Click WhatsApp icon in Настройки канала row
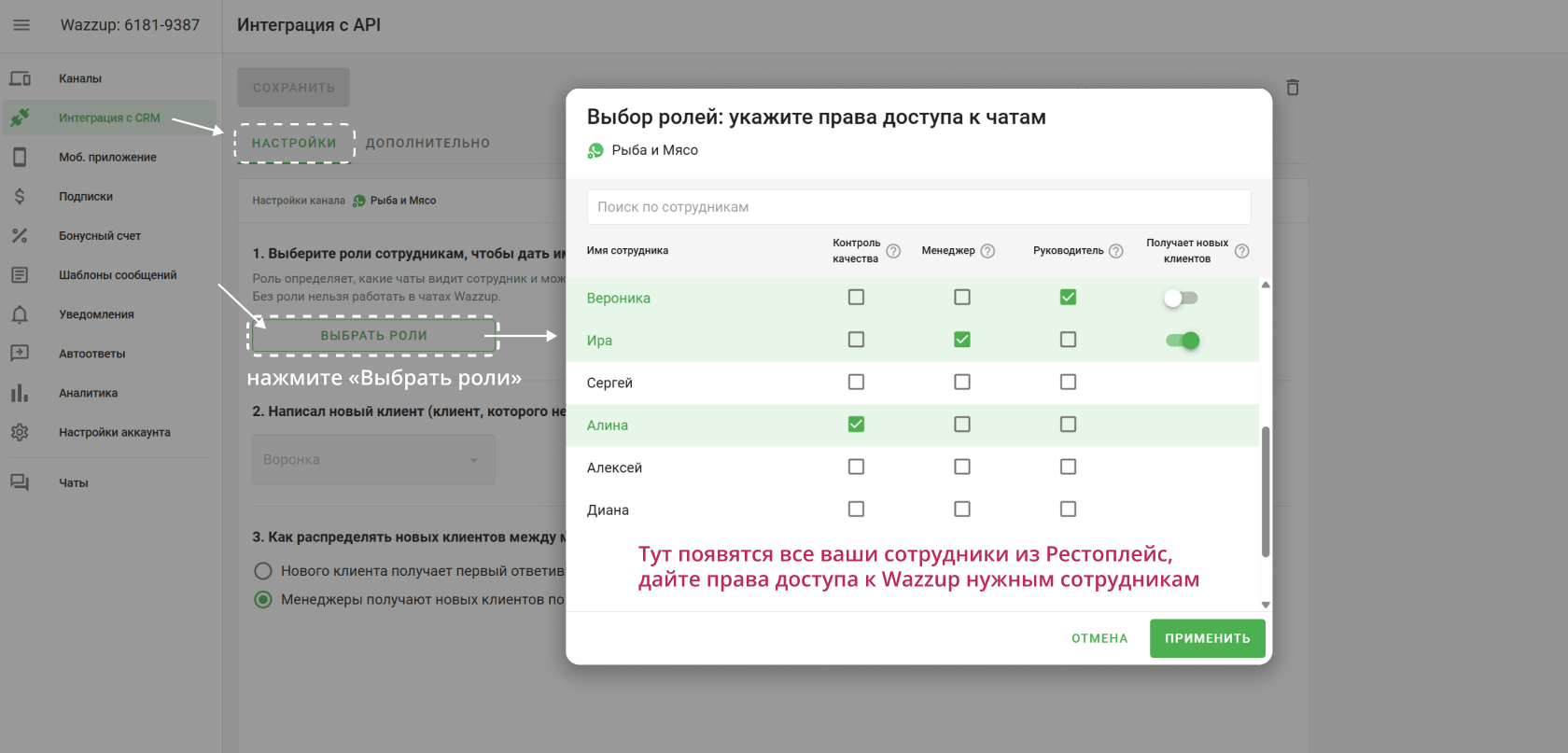The width and height of the screenshot is (1568, 753). [x=358, y=201]
